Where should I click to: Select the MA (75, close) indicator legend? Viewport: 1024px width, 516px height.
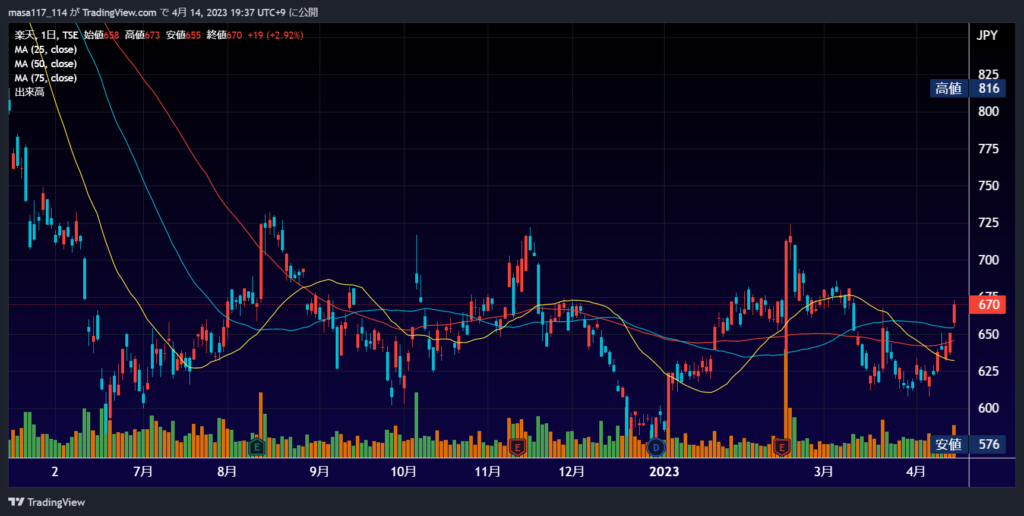click(46, 78)
